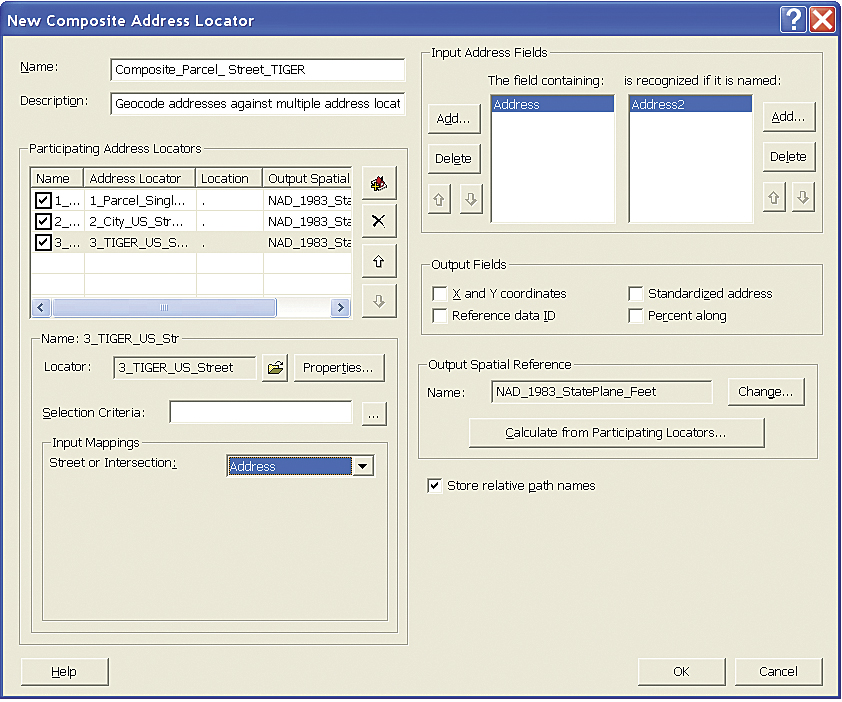The height and width of the screenshot is (702, 842).
Task: Click the Selection Criteria input field
Action: click(261, 412)
